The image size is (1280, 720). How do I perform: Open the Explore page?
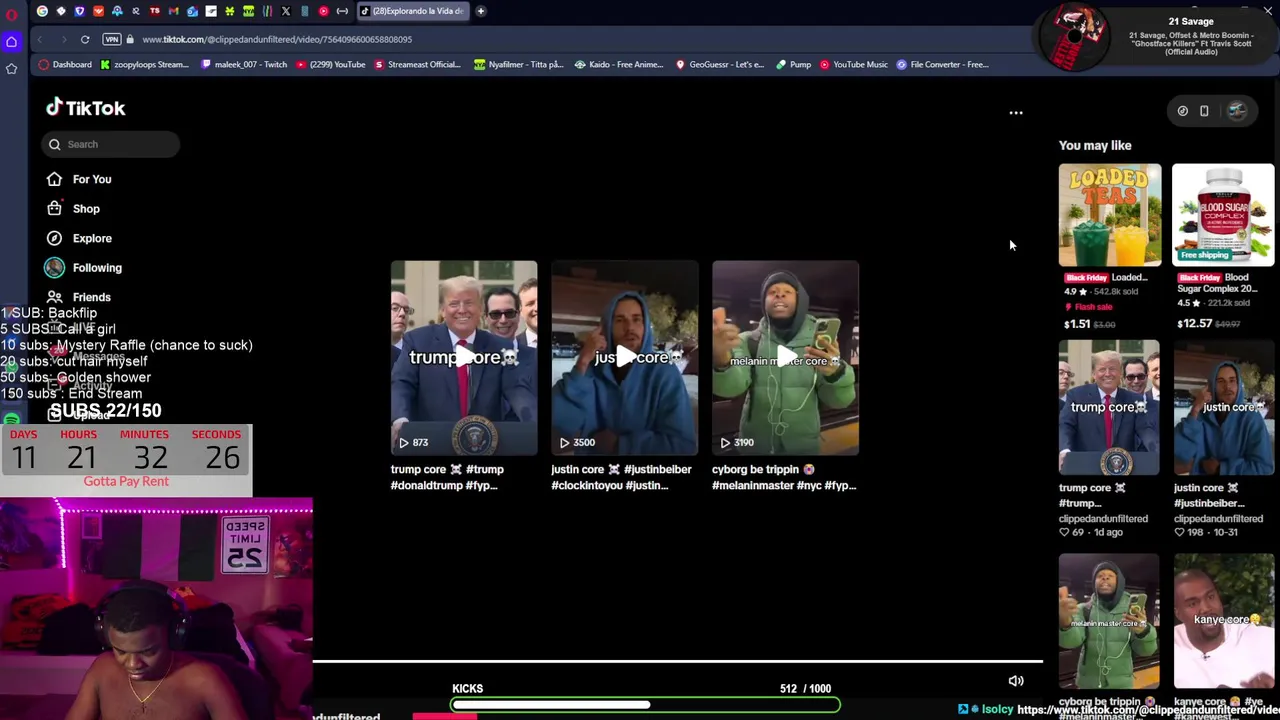pyautogui.click(x=92, y=238)
